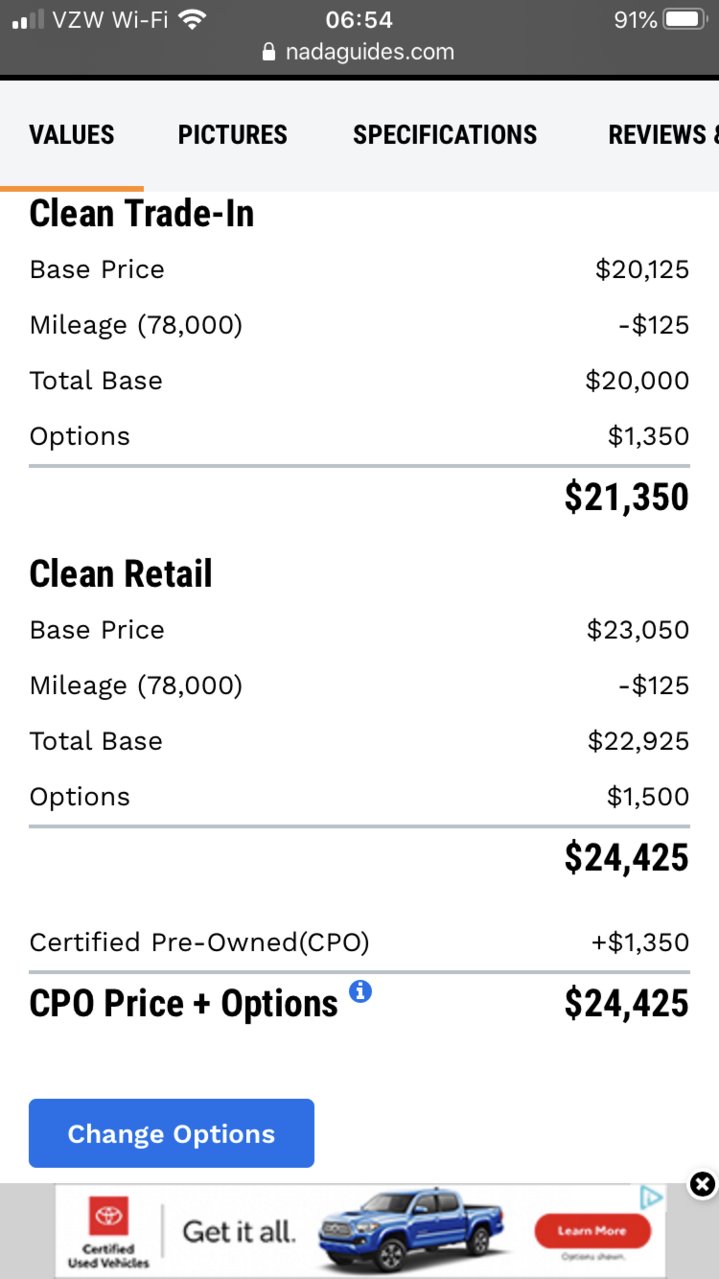Tap the battery indicator icon
The height and width of the screenshot is (1279, 719).
(x=685, y=19)
